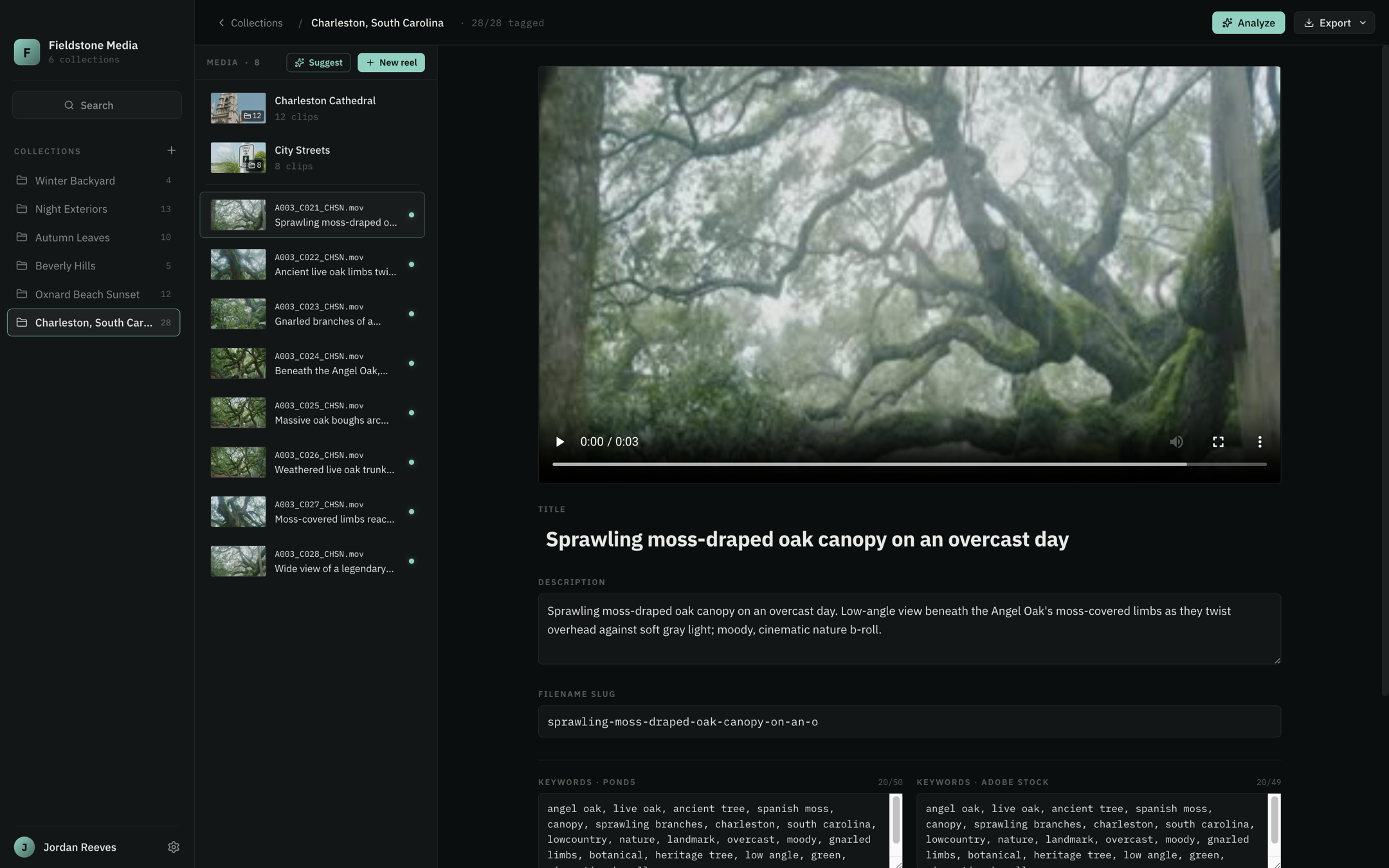Viewport: 1389px width, 868px height.
Task: Open the Autumn Leaves collection
Action: tap(94, 237)
